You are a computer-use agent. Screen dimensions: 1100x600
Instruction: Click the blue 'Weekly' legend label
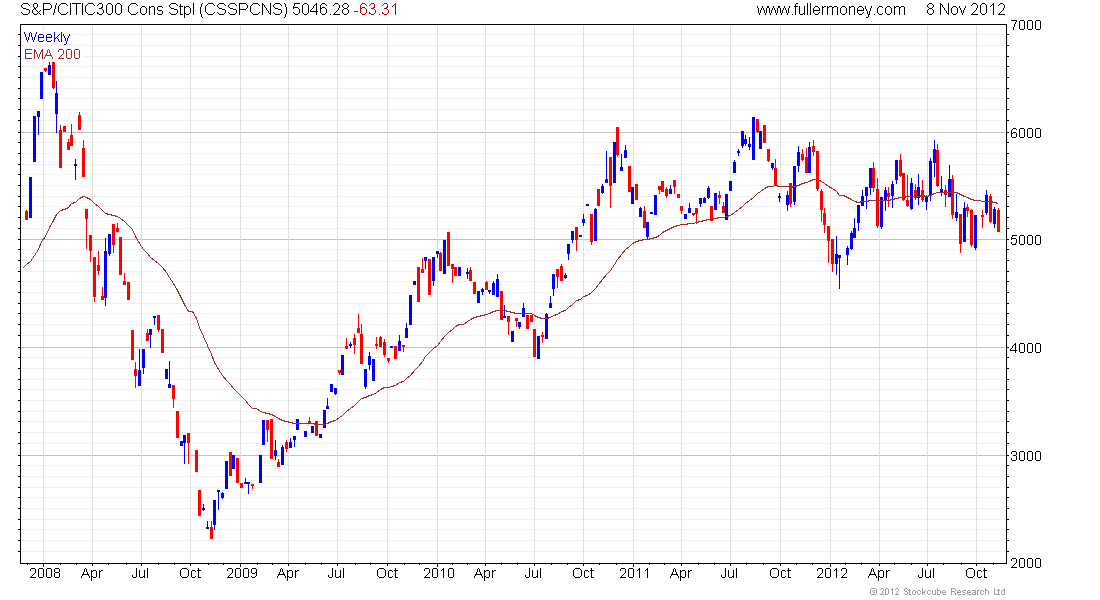[x=47, y=37]
